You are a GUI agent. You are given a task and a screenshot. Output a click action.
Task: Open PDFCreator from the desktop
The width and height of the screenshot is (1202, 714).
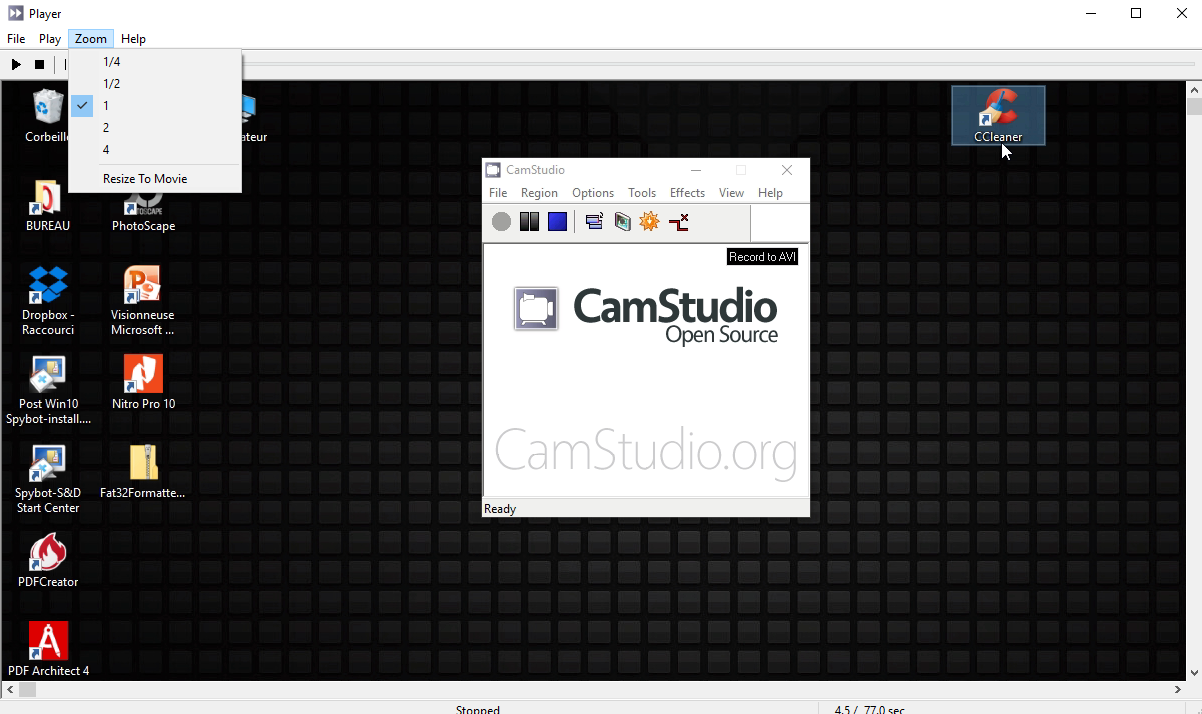tap(47, 551)
